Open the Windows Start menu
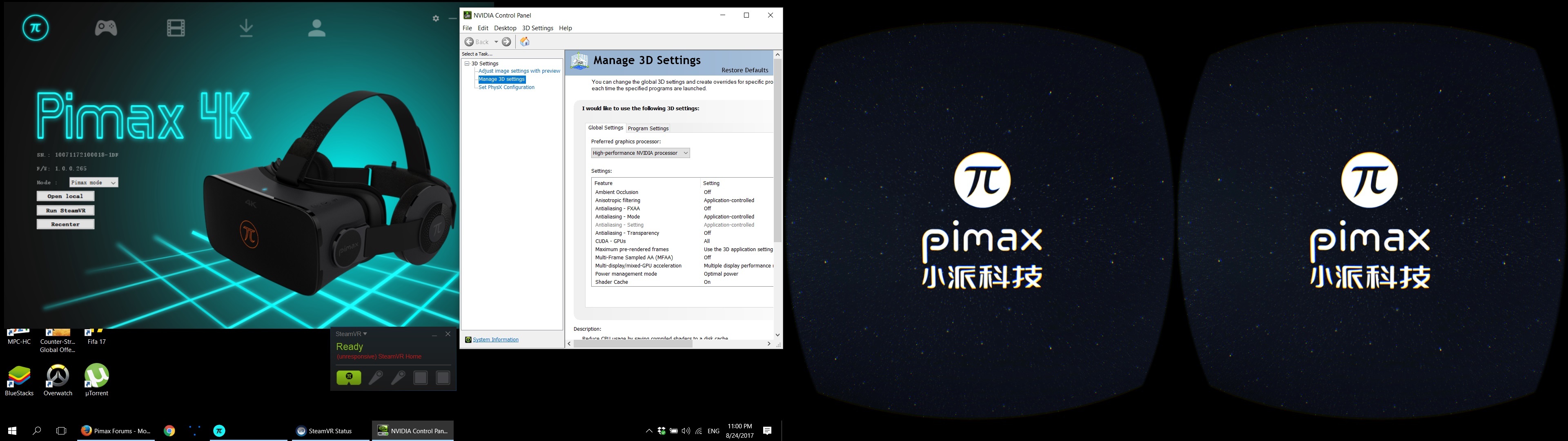Viewport: 1568px width, 441px height. pyautogui.click(x=12, y=431)
